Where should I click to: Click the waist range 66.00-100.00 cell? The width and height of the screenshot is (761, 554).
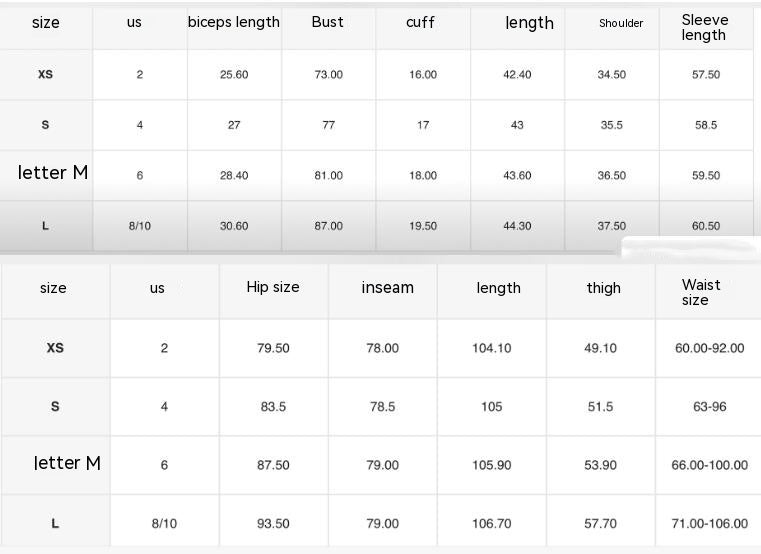tap(709, 465)
